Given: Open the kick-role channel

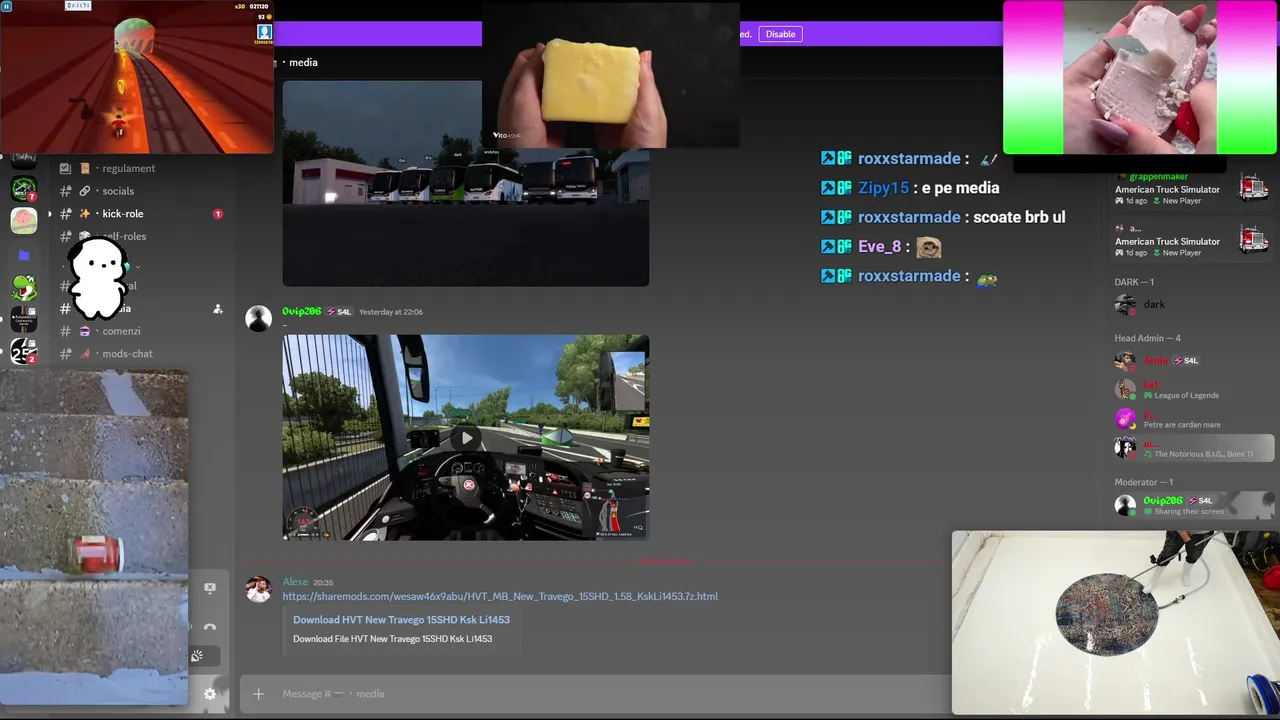Looking at the screenshot, I should point(123,214).
